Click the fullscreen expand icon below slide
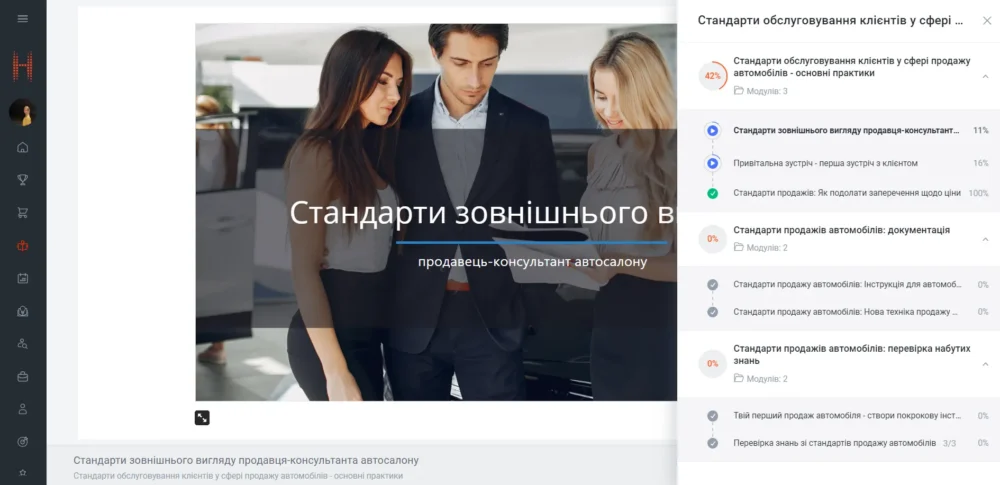Screen dimensions: 1000x485 [202, 418]
